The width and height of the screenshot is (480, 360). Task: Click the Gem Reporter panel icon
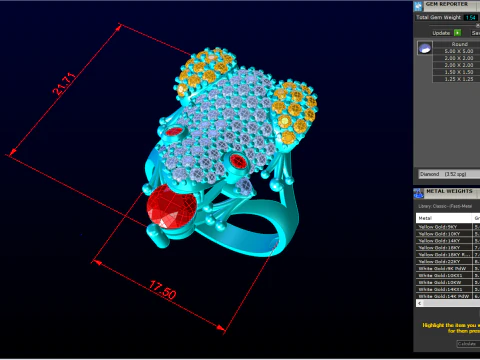[x=418, y=6]
